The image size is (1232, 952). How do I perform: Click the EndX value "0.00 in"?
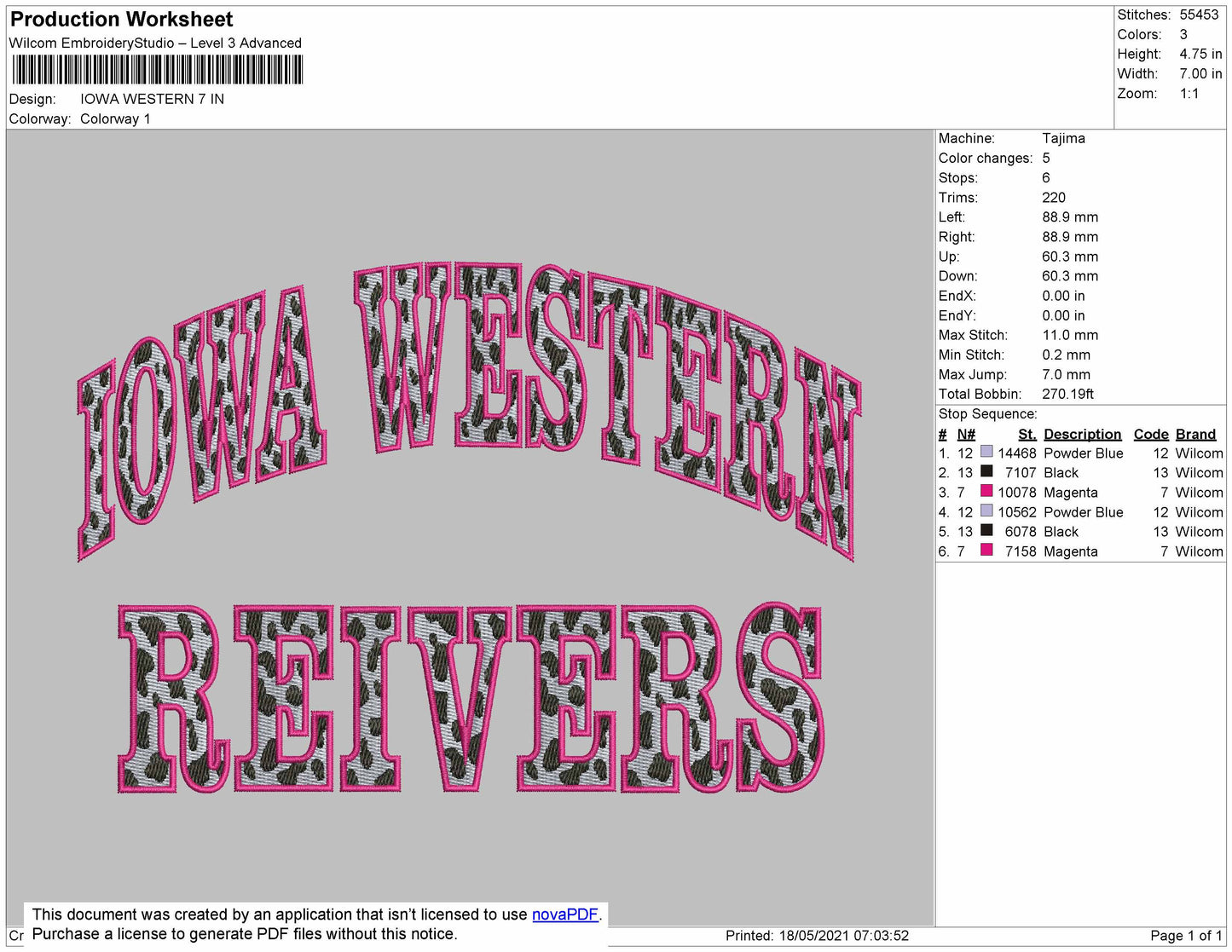click(x=1064, y=296)
